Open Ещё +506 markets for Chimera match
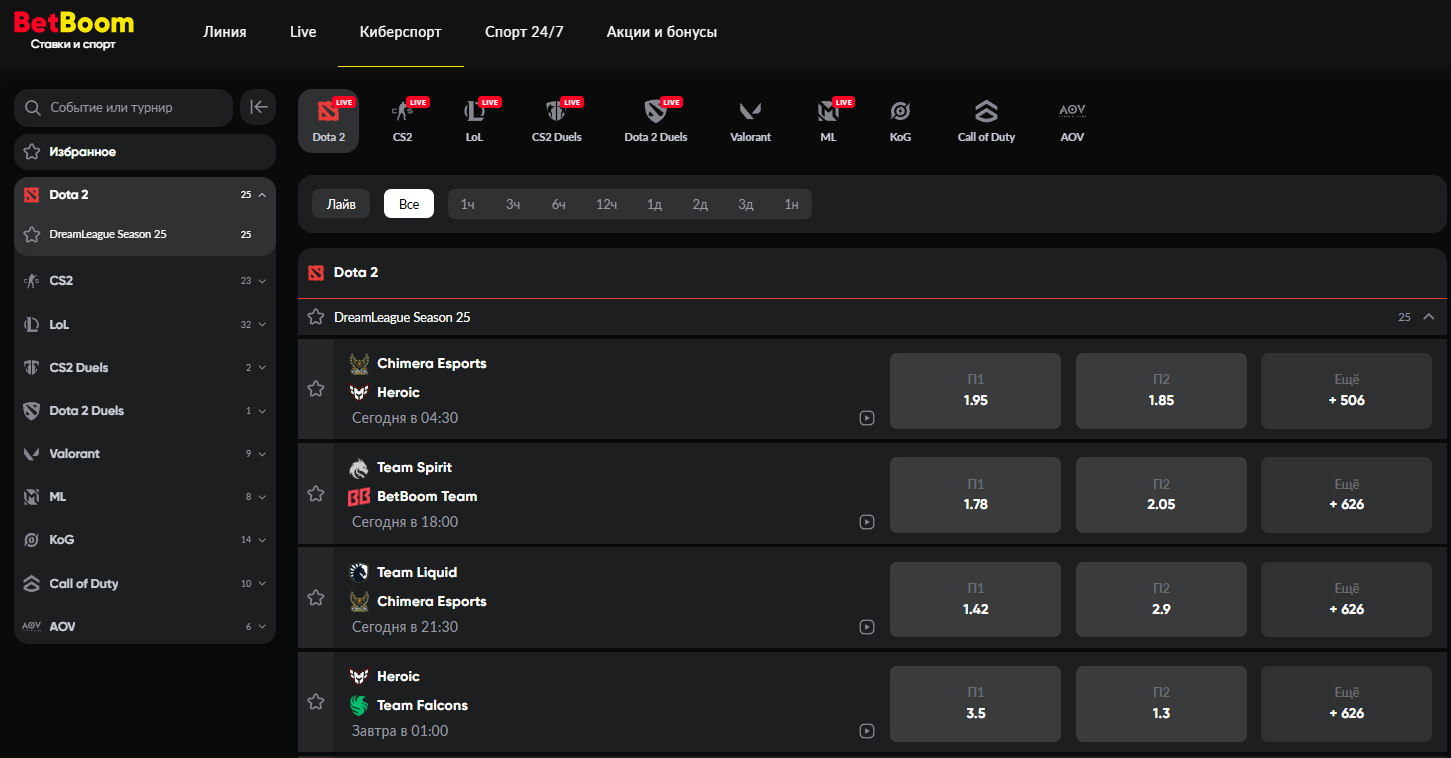This screenshot has height=758, width=1451. [x=1346, y=390]
